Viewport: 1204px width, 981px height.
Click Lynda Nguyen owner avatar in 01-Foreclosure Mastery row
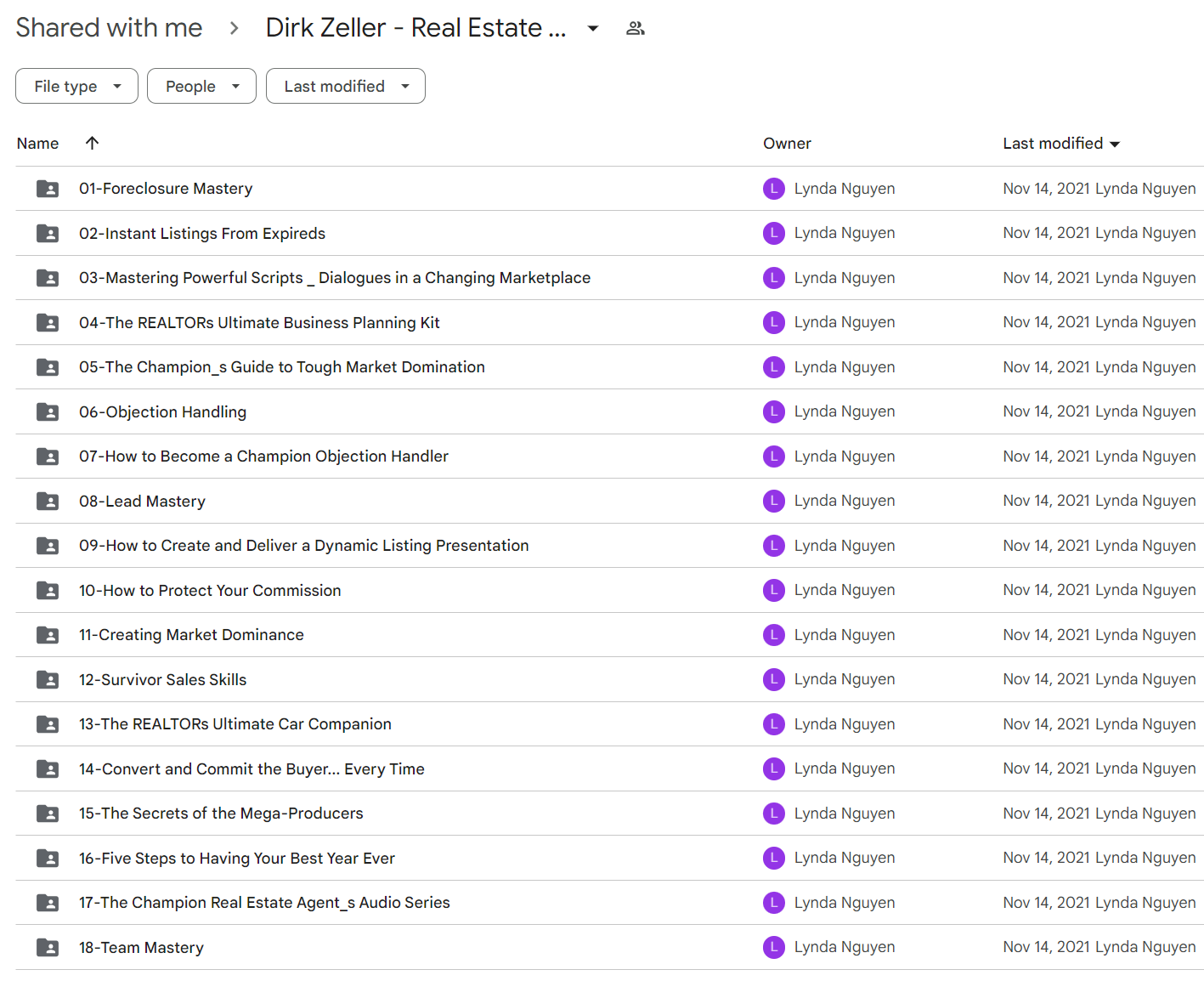(774, 189)
